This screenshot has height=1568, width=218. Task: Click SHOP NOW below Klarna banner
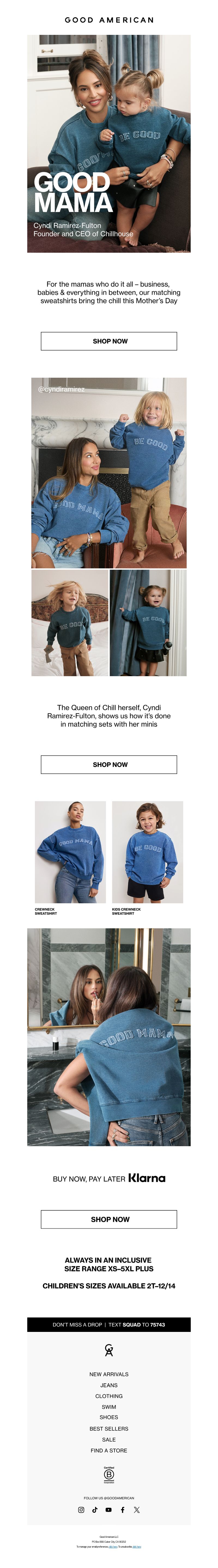point(109,1219)
